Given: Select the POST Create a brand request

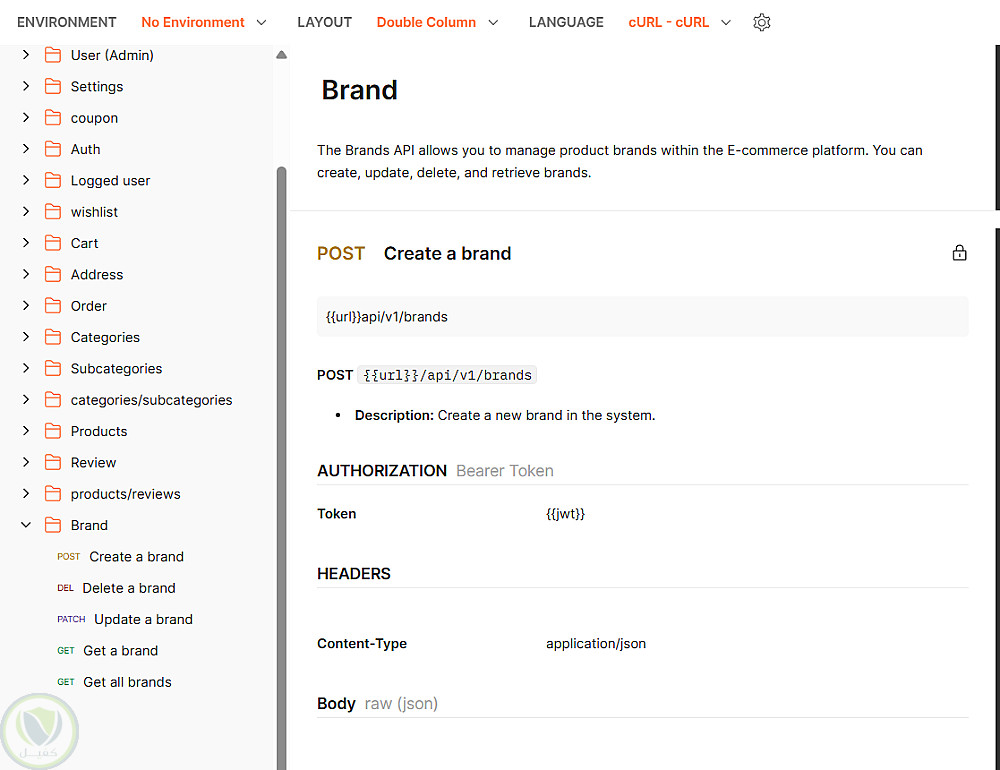Looking at the screenshot, I should coord(136,557).
